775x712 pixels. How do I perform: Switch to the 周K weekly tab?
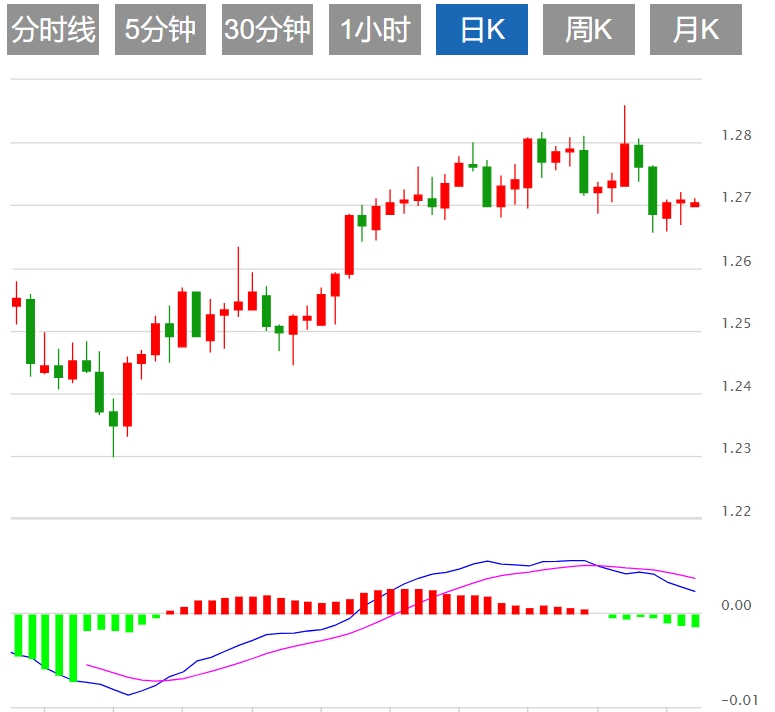588,30
